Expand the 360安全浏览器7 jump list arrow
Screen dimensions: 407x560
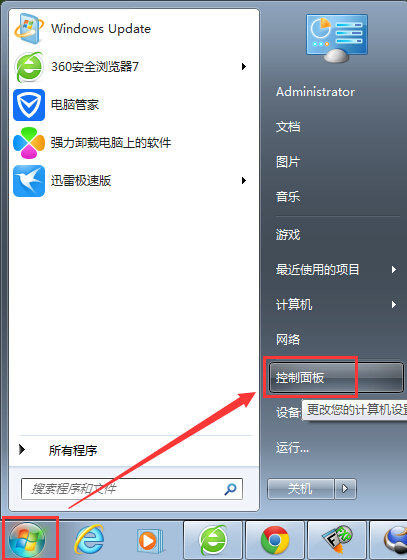[x=244, y=66]
